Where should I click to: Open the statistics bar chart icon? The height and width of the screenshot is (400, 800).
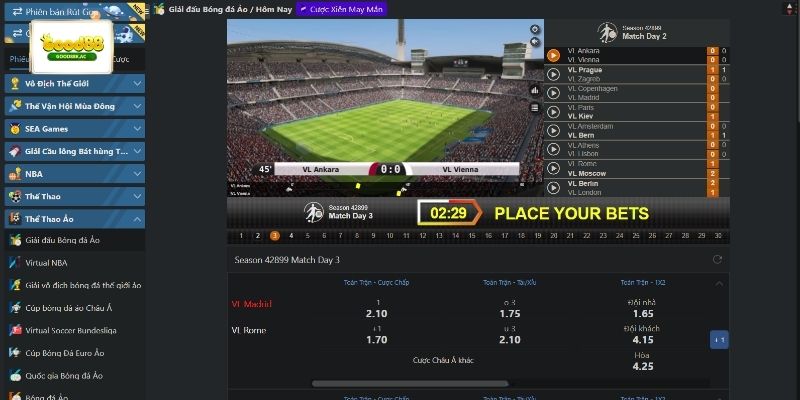[x=535, y=90]
